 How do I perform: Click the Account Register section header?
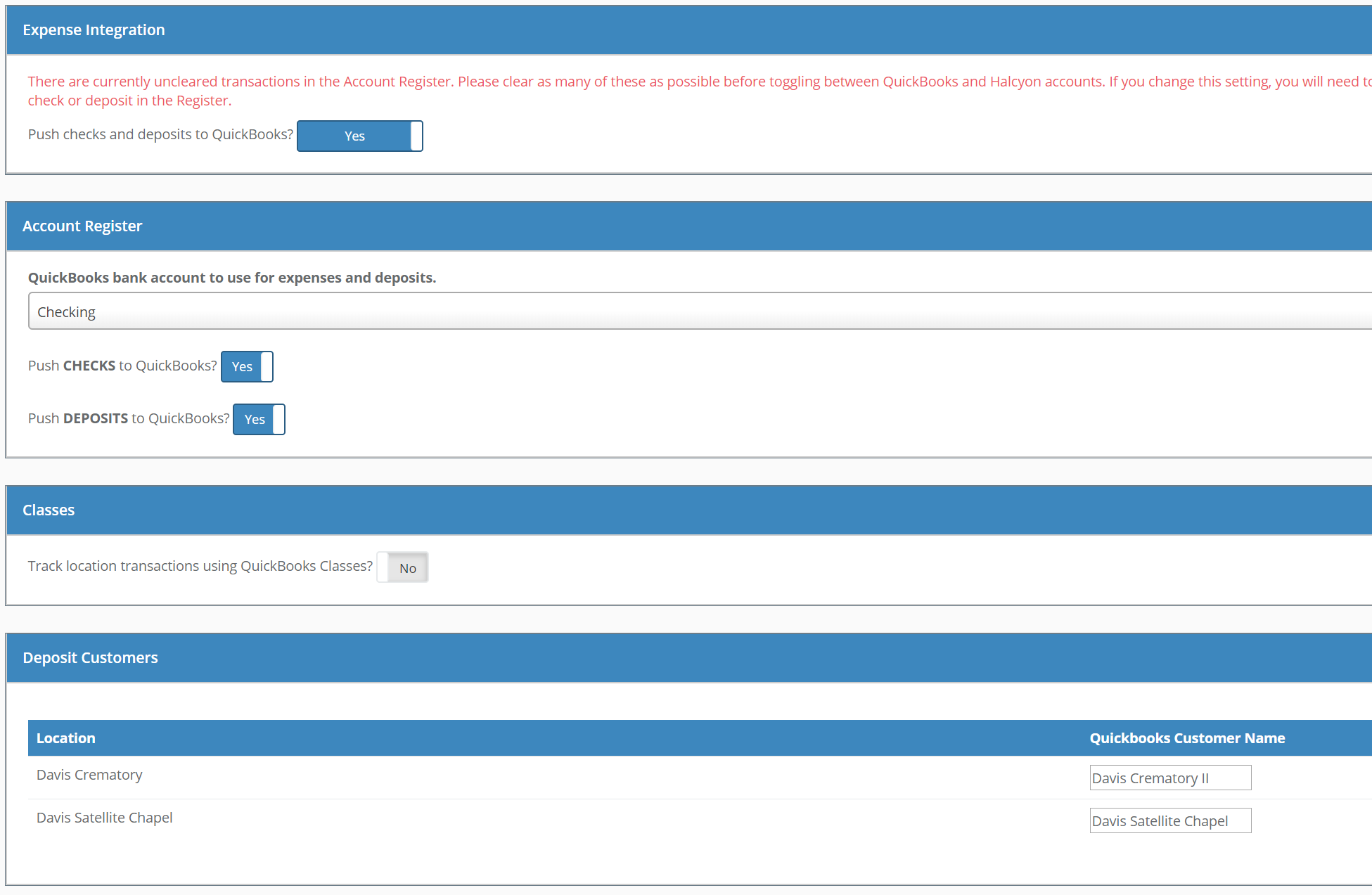click(x=82, y=226)
